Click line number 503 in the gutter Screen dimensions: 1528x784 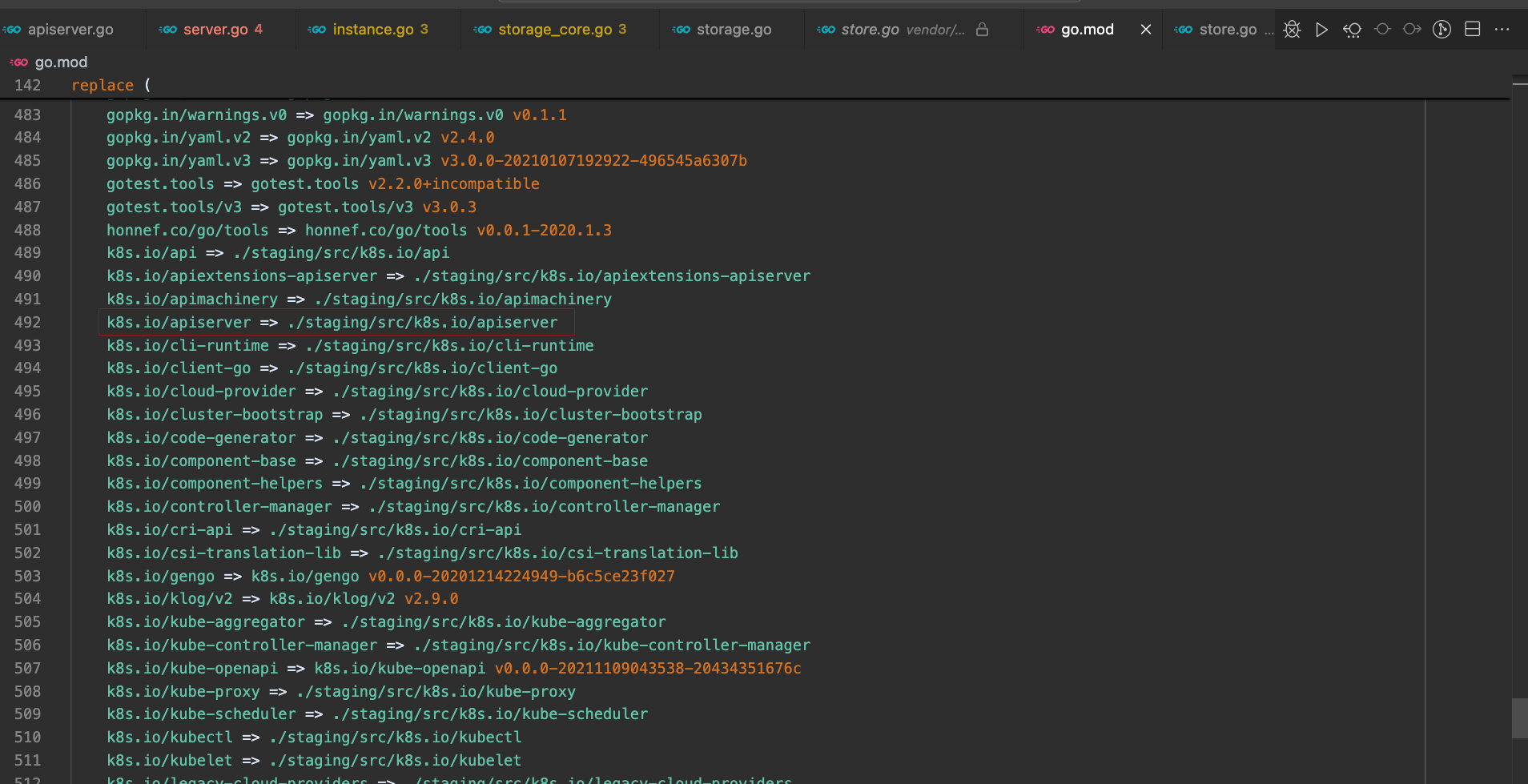pos(27,577)
